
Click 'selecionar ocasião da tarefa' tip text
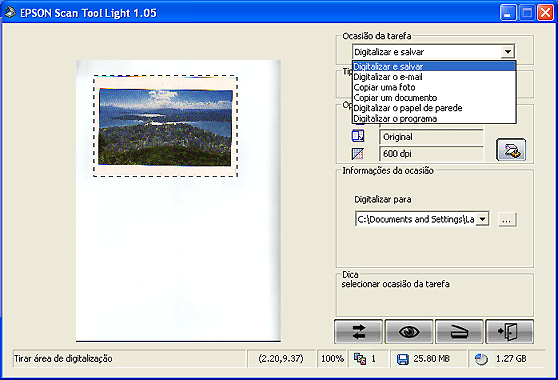click(395, 284)
